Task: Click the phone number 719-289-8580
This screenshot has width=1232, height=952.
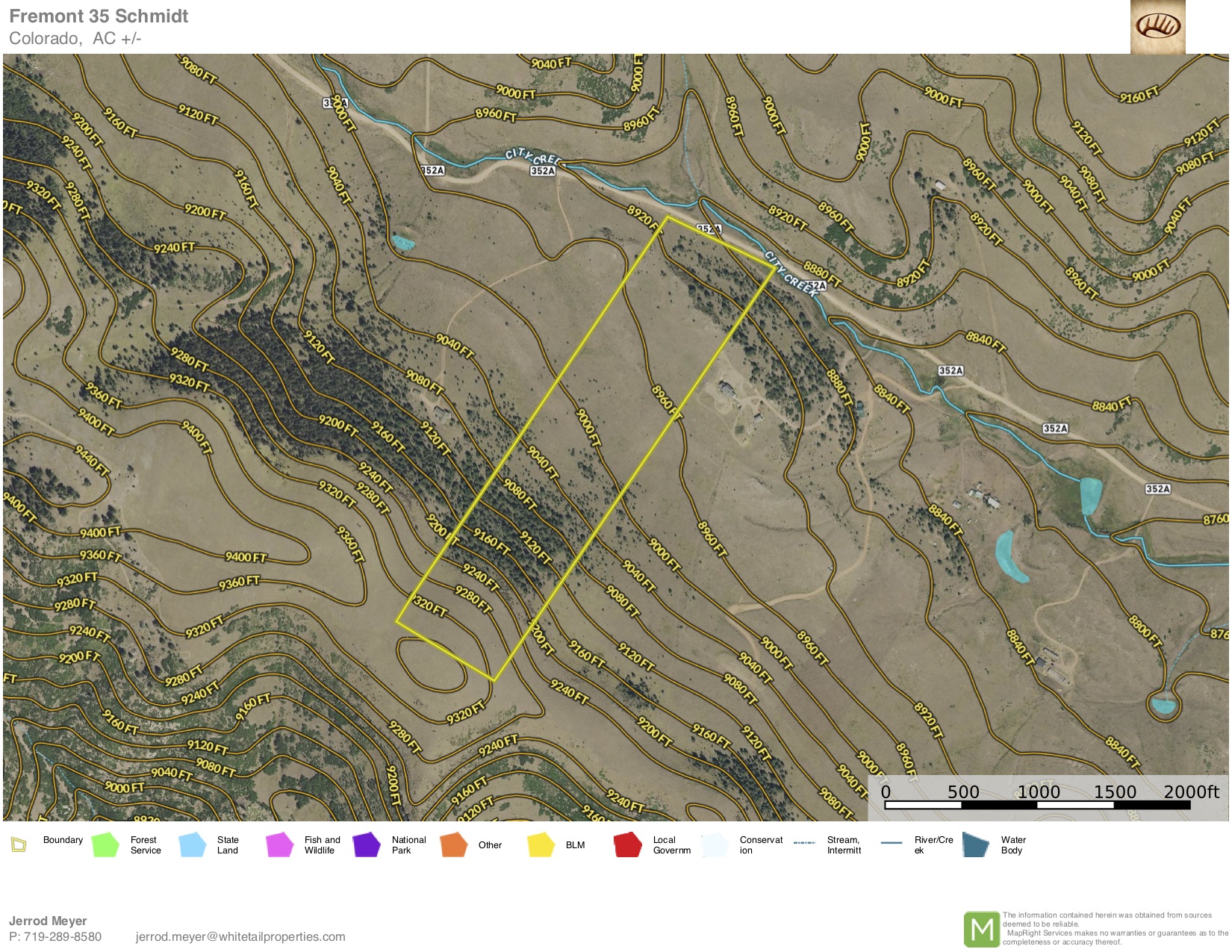Action: 63,936
